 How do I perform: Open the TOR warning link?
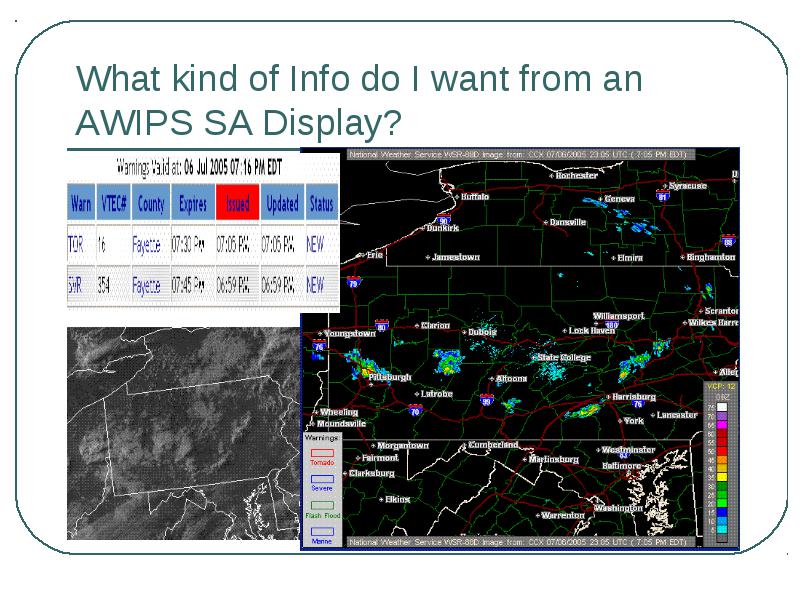pos(76,244)
